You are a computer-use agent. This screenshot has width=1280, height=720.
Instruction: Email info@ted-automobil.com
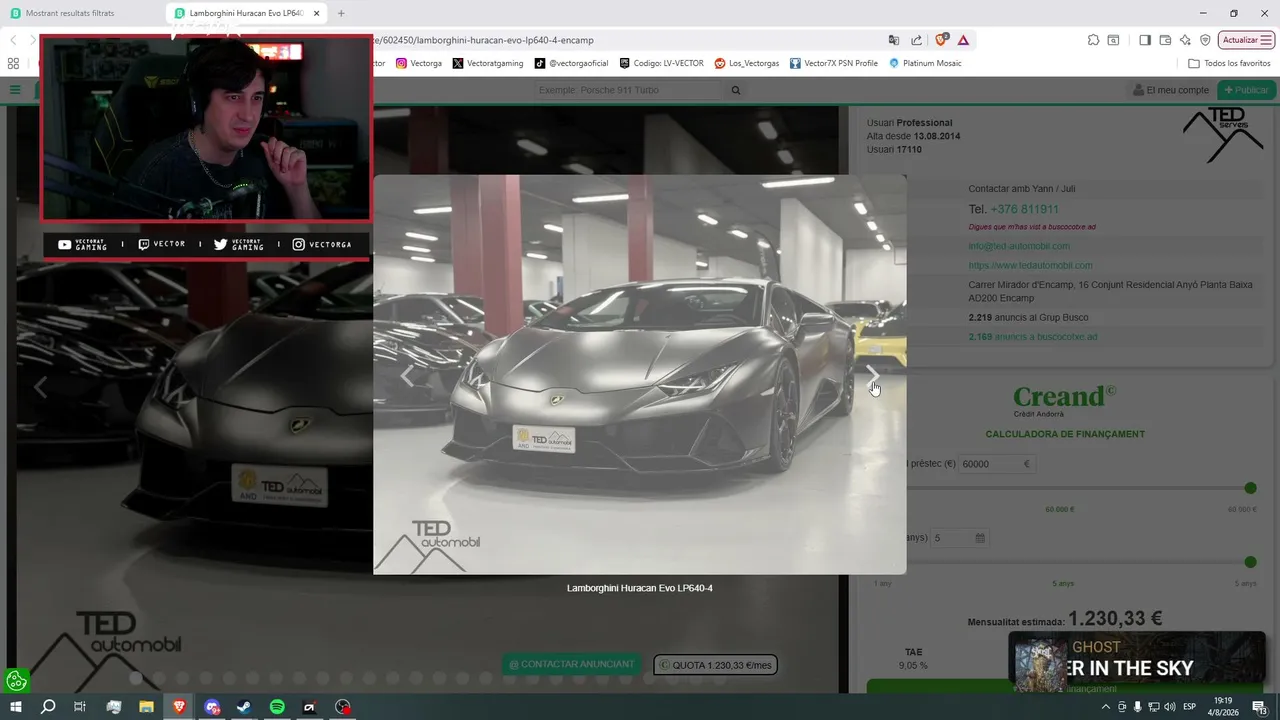(x=1019, y=246)
